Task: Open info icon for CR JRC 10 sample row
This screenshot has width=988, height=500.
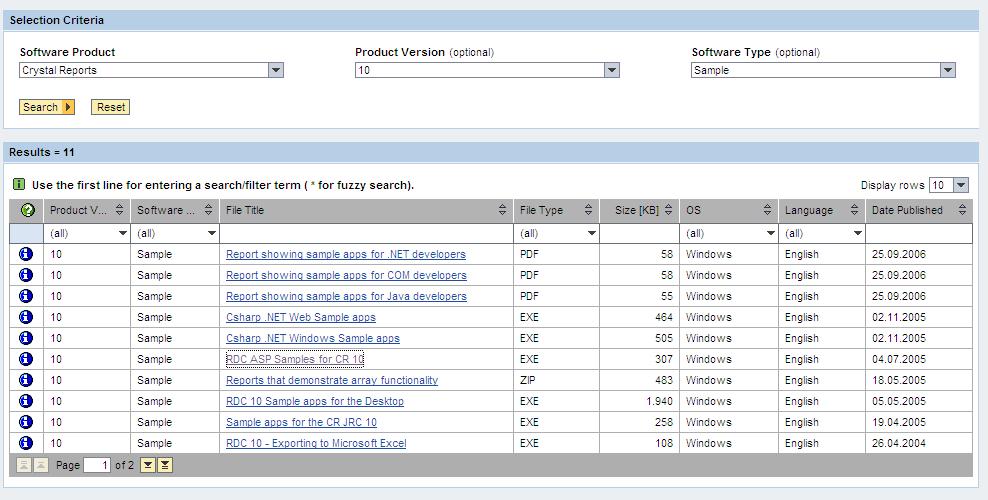Action: coord(26,421)
